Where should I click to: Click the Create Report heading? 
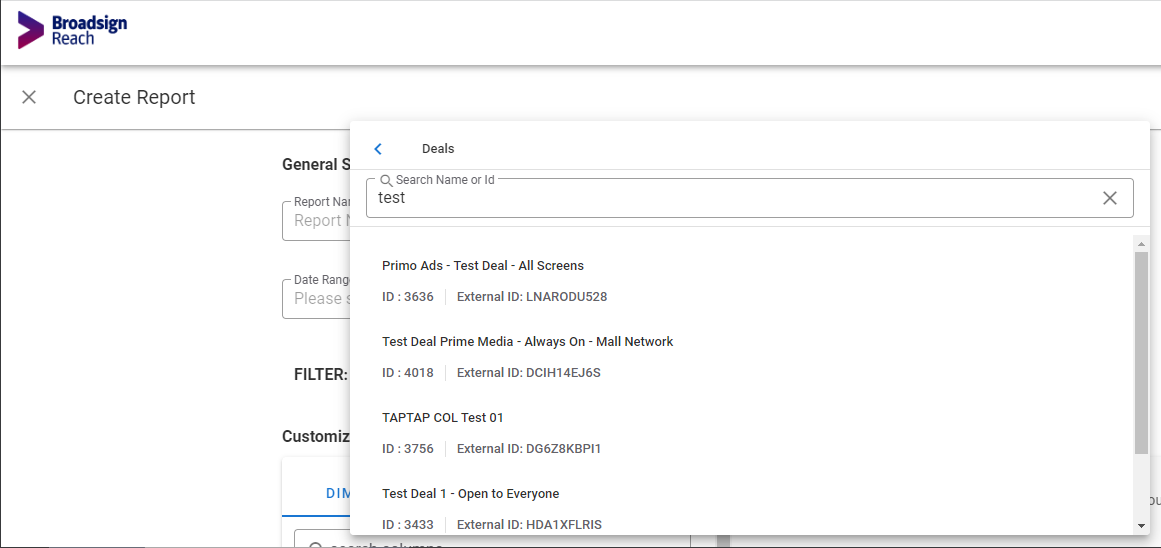click(134, 97)
